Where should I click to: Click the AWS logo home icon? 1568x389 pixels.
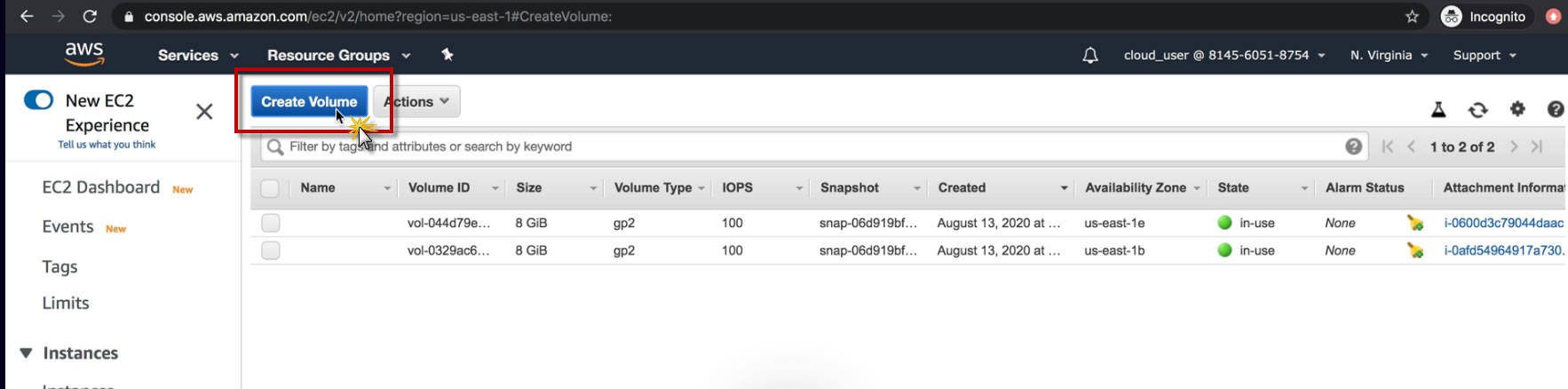pyautogui.click(x=84, y=53)
